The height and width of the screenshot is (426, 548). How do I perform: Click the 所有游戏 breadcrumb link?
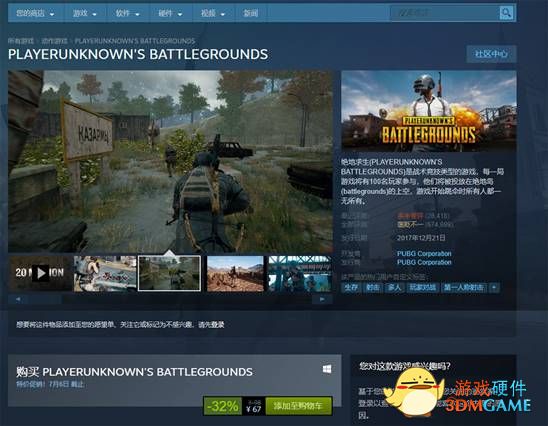click(21, 41)
